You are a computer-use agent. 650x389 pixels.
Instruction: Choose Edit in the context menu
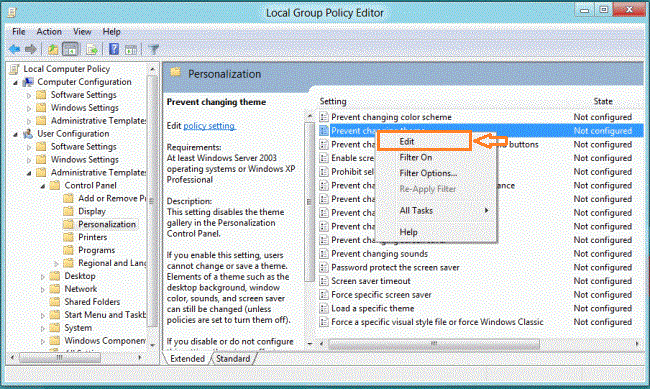coord(424,141)
